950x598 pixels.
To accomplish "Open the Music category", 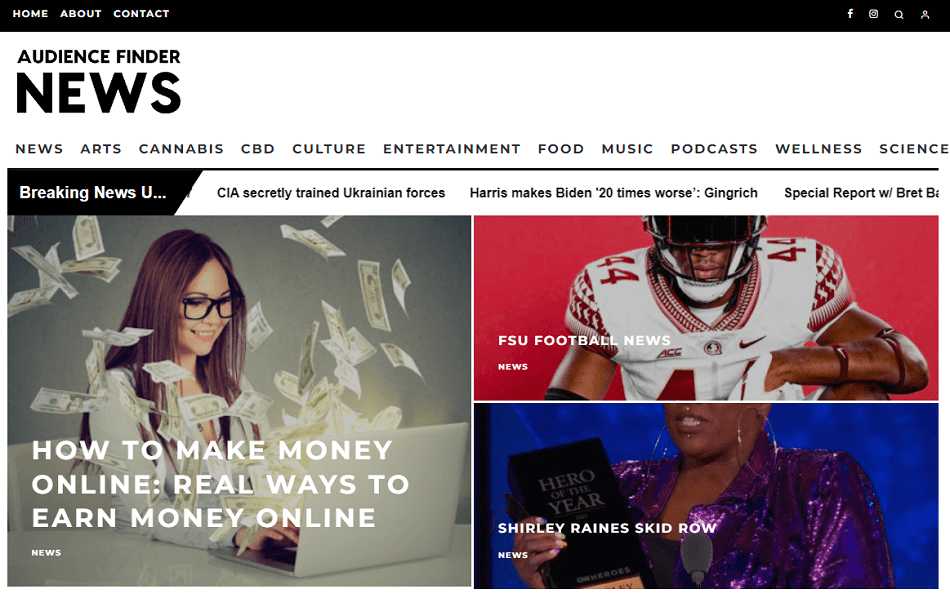I will [627, 148].
